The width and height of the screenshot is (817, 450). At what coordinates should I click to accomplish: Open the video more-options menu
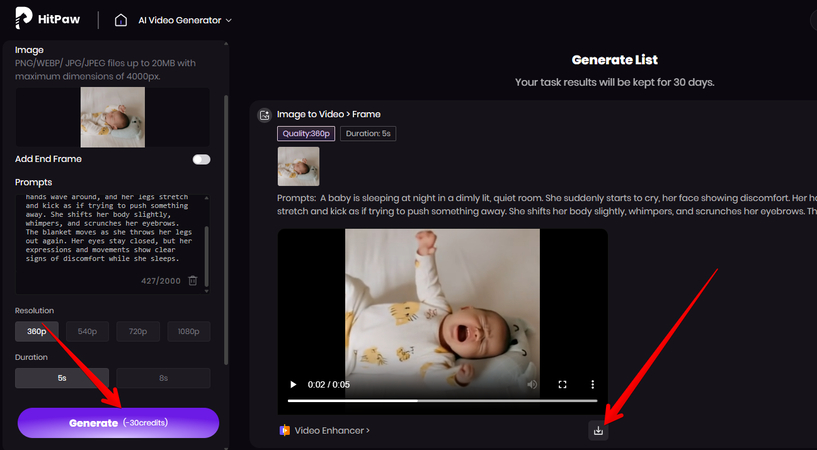[x=592, y=384]
